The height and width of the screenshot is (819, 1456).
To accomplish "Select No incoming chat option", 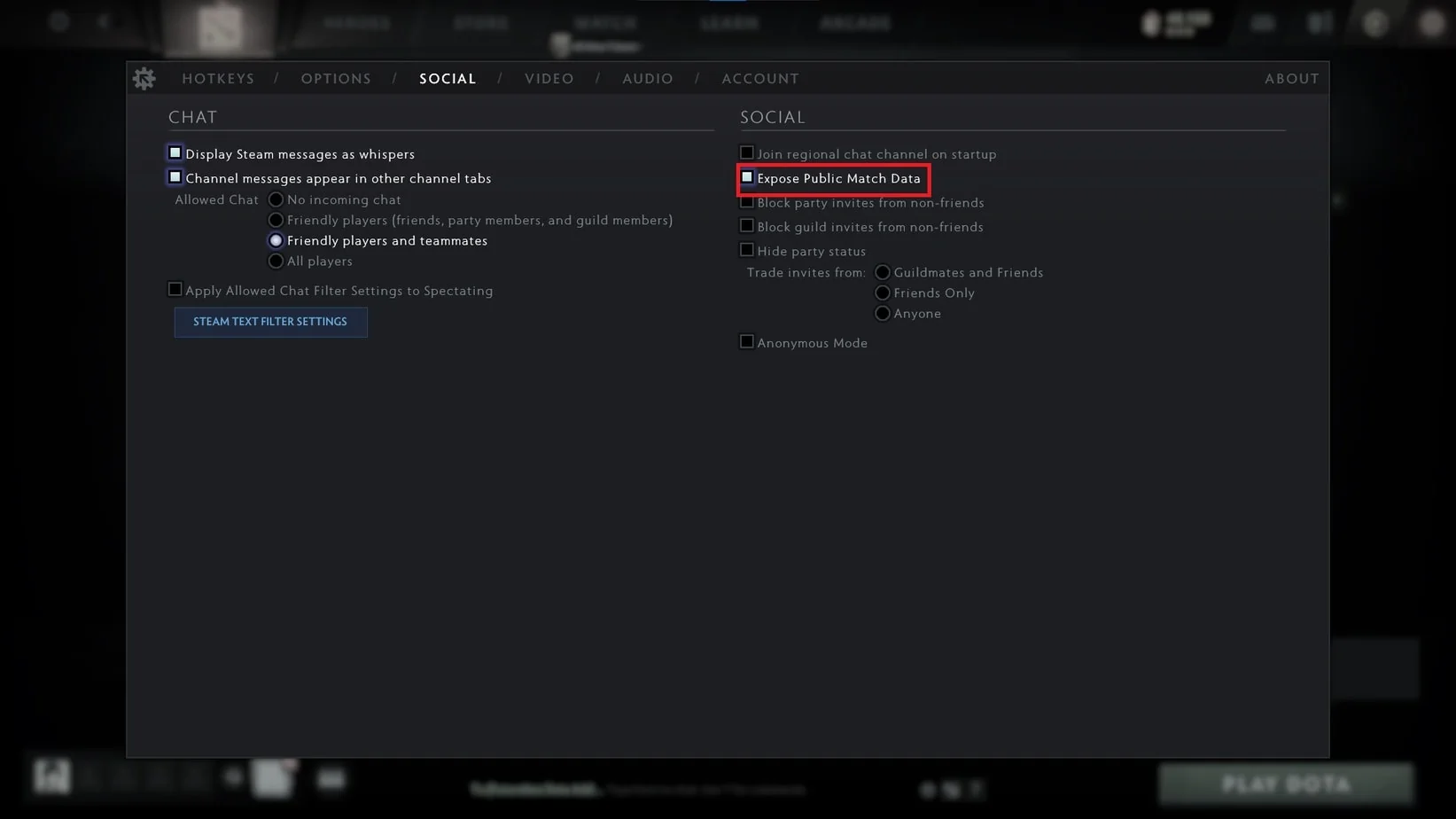I will [x=276, y=200].
